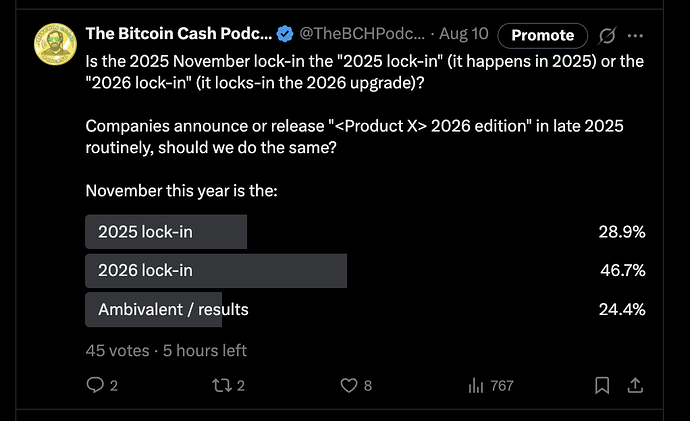
Task: Open the Grok explain icon beside Promote
Action: pyautogui.click(x=607, y=35)
